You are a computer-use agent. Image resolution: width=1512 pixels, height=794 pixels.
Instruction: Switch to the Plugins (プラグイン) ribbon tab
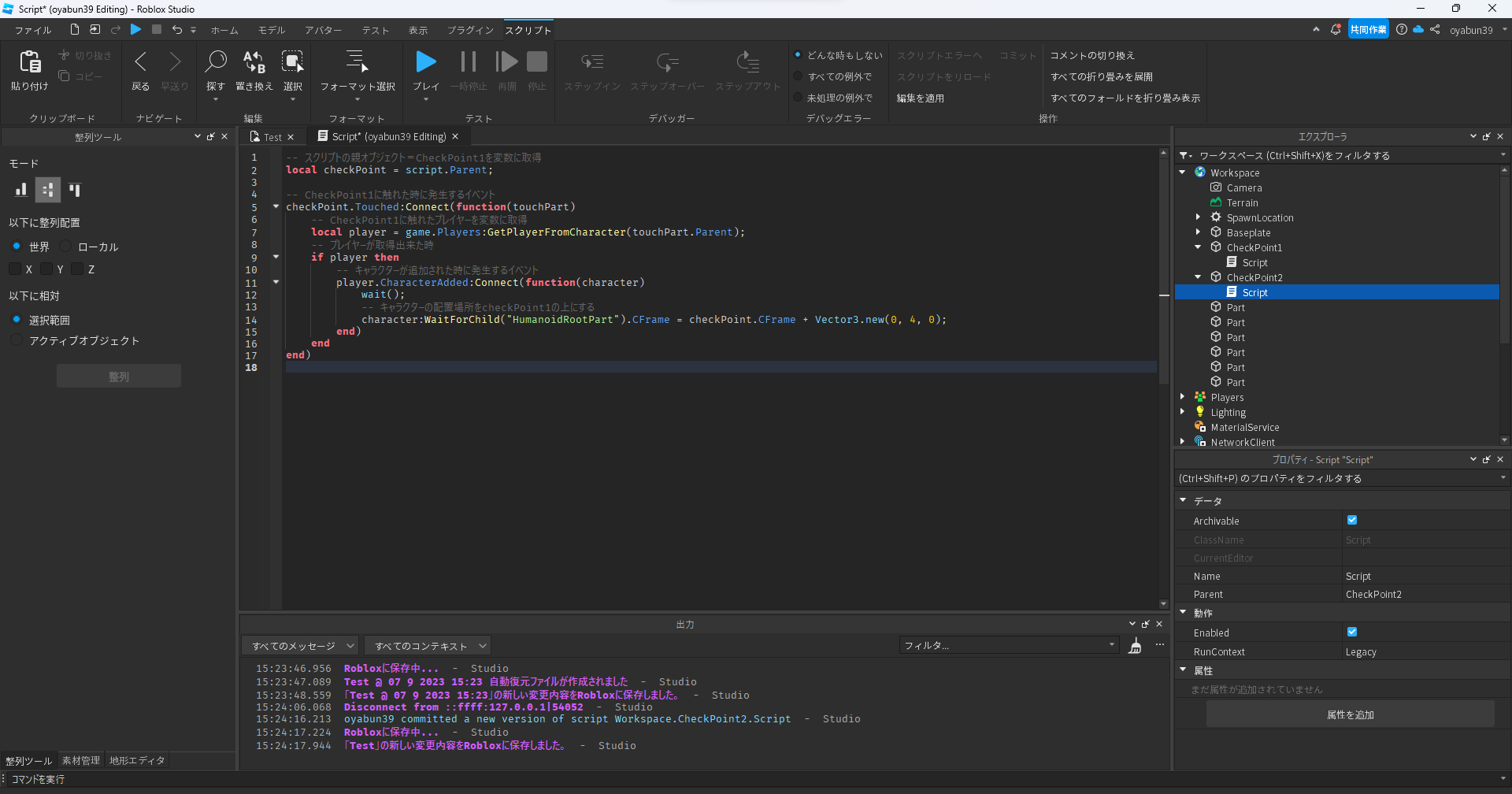(x=470, y=30)
